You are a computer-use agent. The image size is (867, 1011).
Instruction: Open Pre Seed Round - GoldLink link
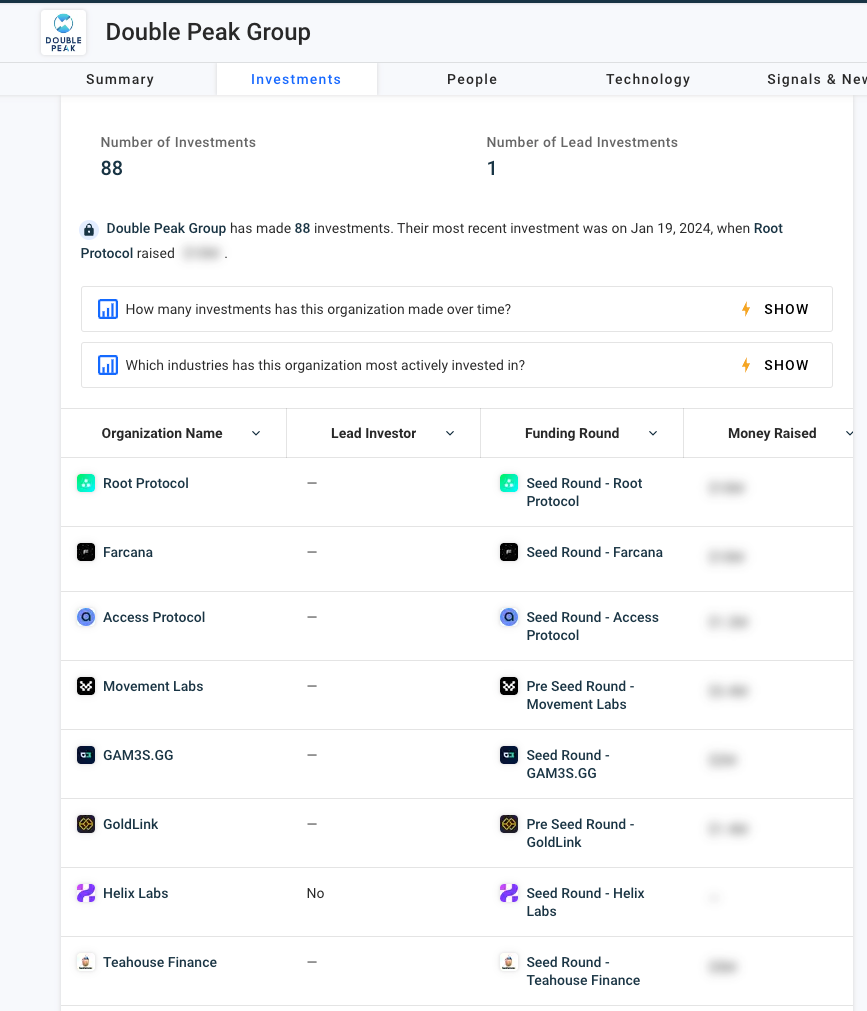tap(580, 834)
